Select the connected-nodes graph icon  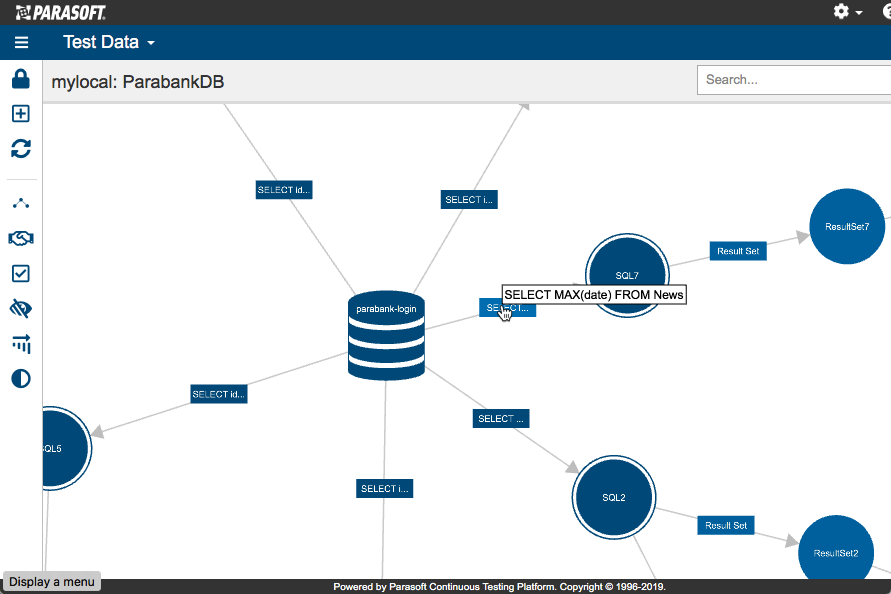coord(21,203)
